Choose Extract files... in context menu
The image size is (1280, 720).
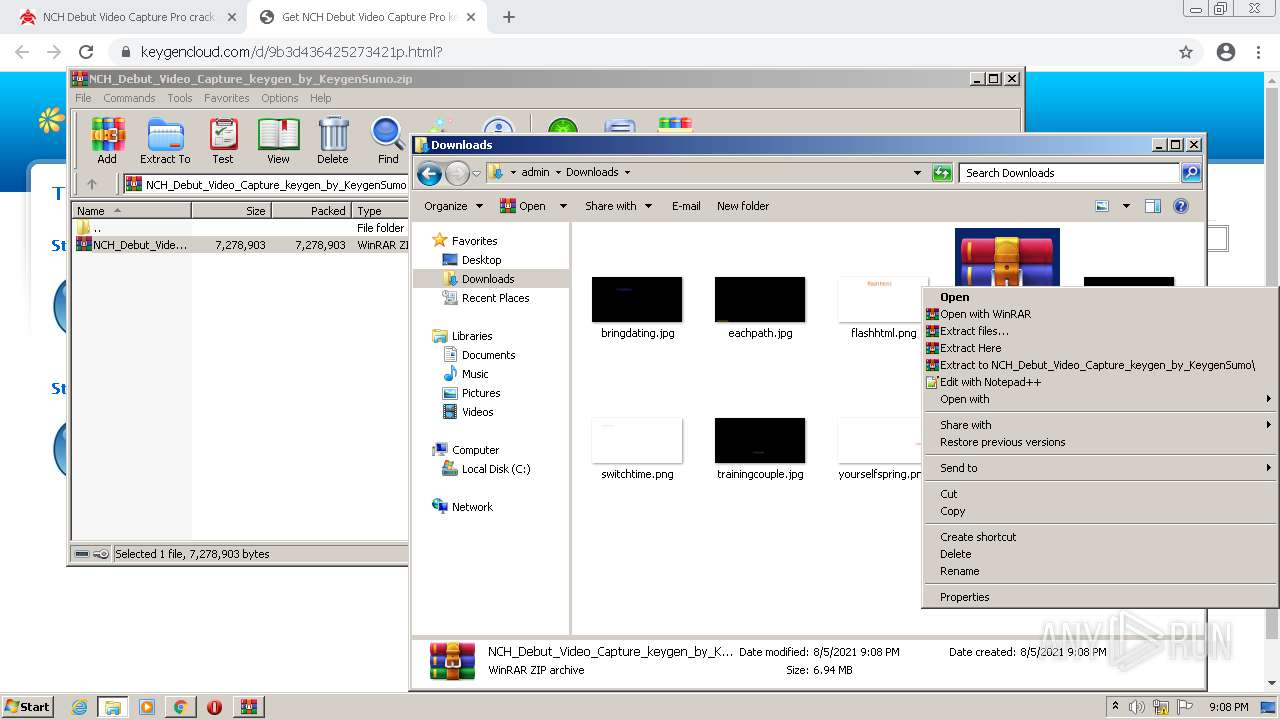click(1100, 331)
